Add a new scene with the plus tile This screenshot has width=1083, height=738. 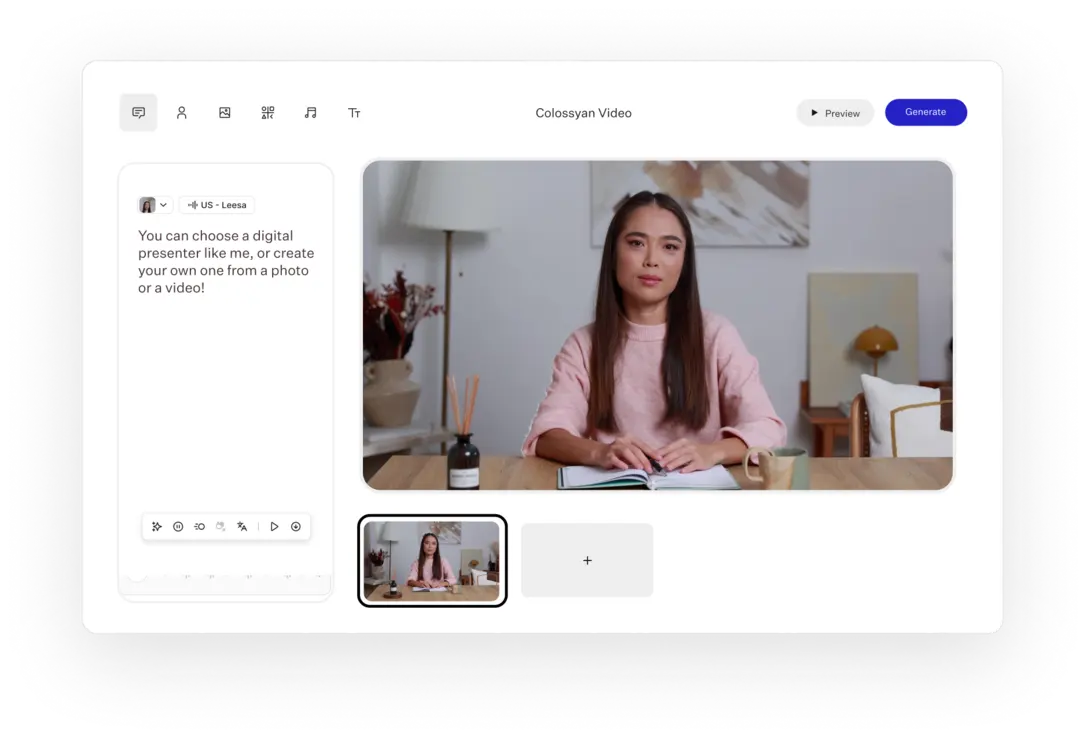click(x=587, y=560)
